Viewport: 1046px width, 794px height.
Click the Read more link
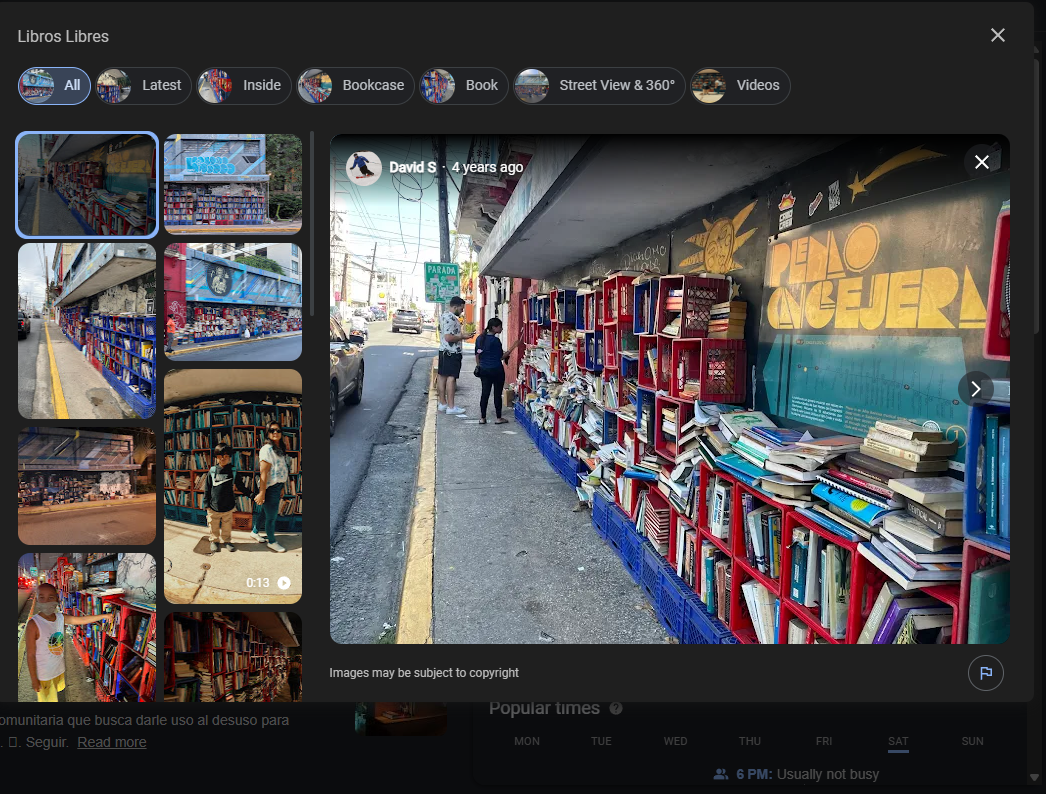112,742
